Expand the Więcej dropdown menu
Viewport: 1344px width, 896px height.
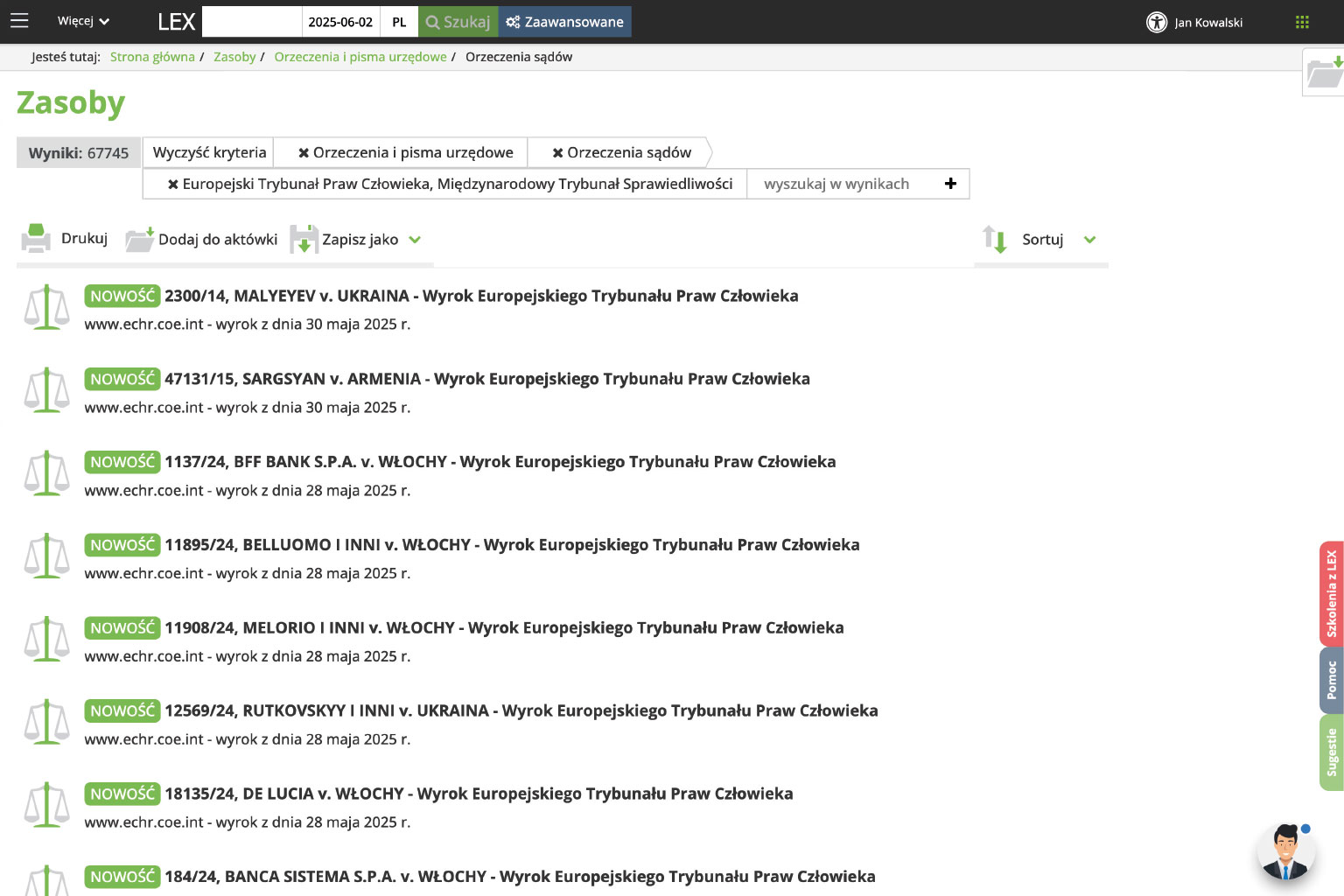(83, 21)
